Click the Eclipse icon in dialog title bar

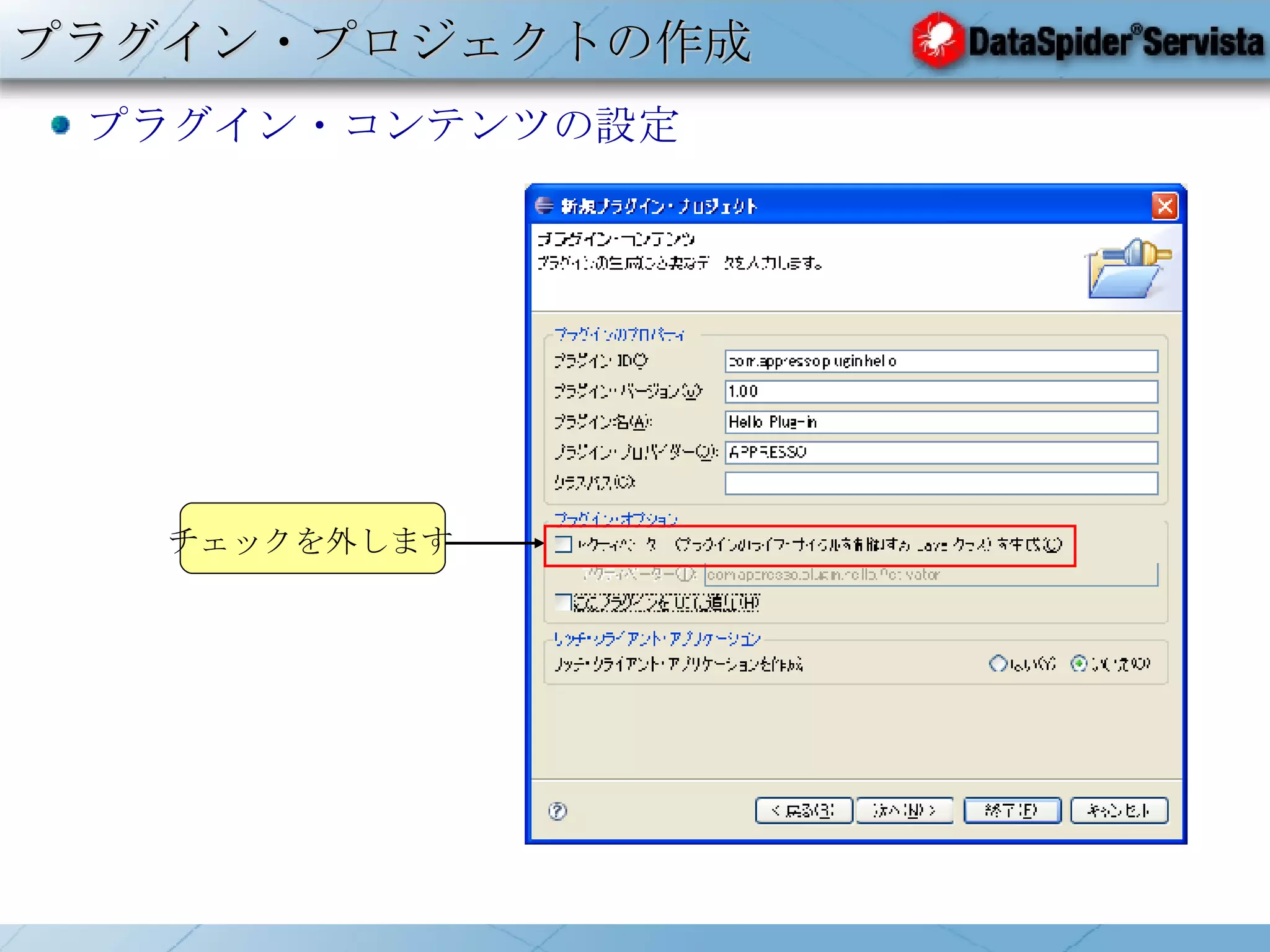(x=544, y=206)
